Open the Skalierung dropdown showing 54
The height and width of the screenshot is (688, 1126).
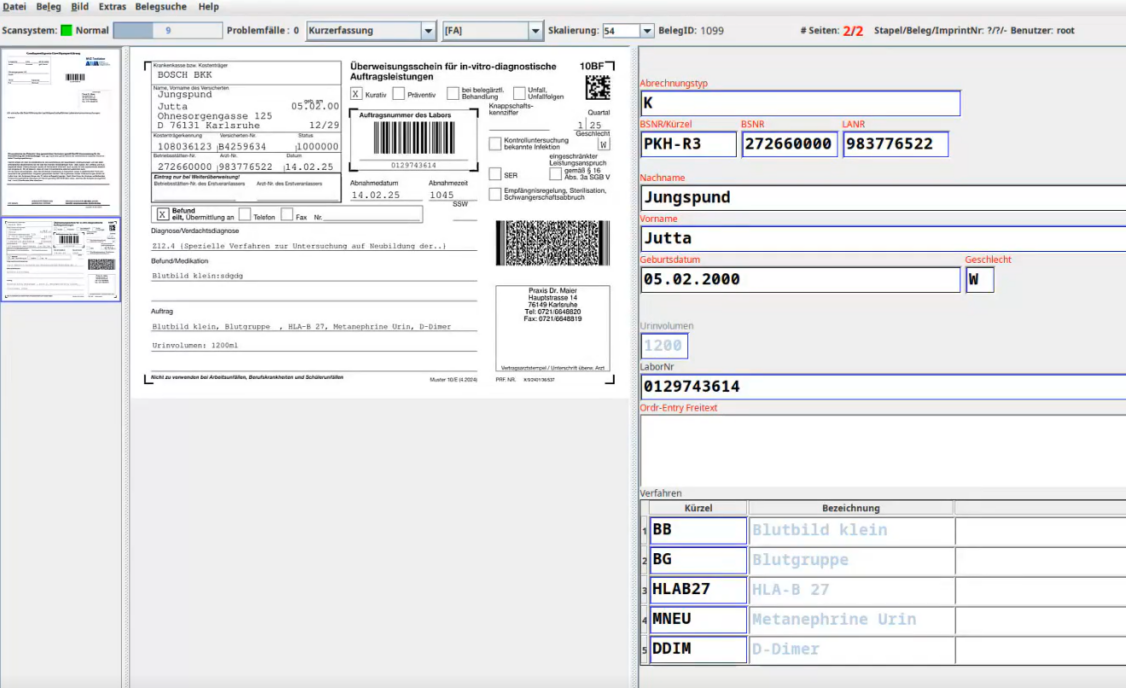[x=646, y=31]
